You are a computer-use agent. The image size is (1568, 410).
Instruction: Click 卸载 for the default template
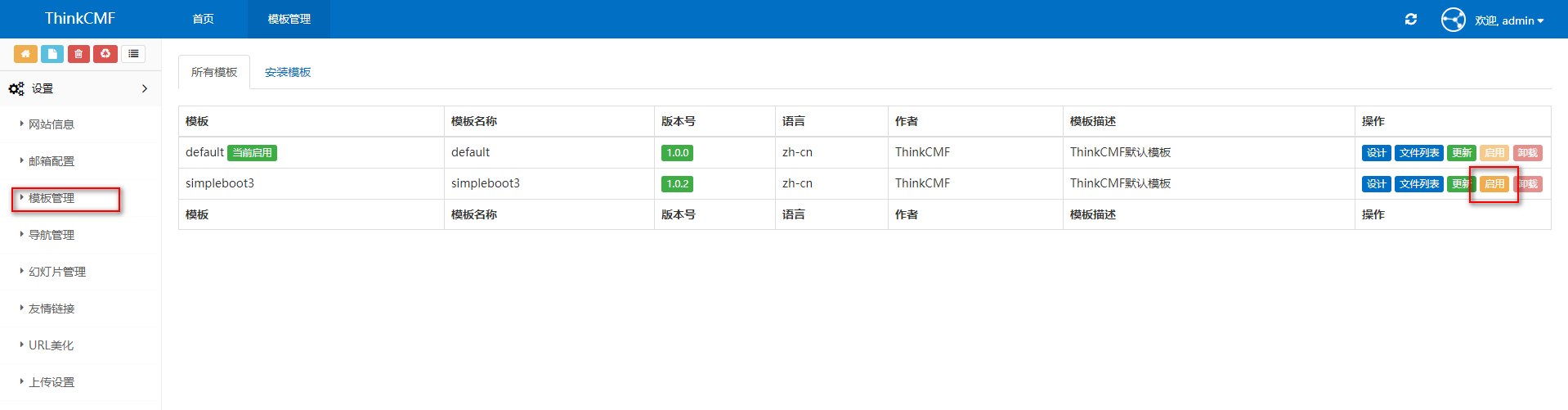pyautogui.click(x=1527, y=153)
